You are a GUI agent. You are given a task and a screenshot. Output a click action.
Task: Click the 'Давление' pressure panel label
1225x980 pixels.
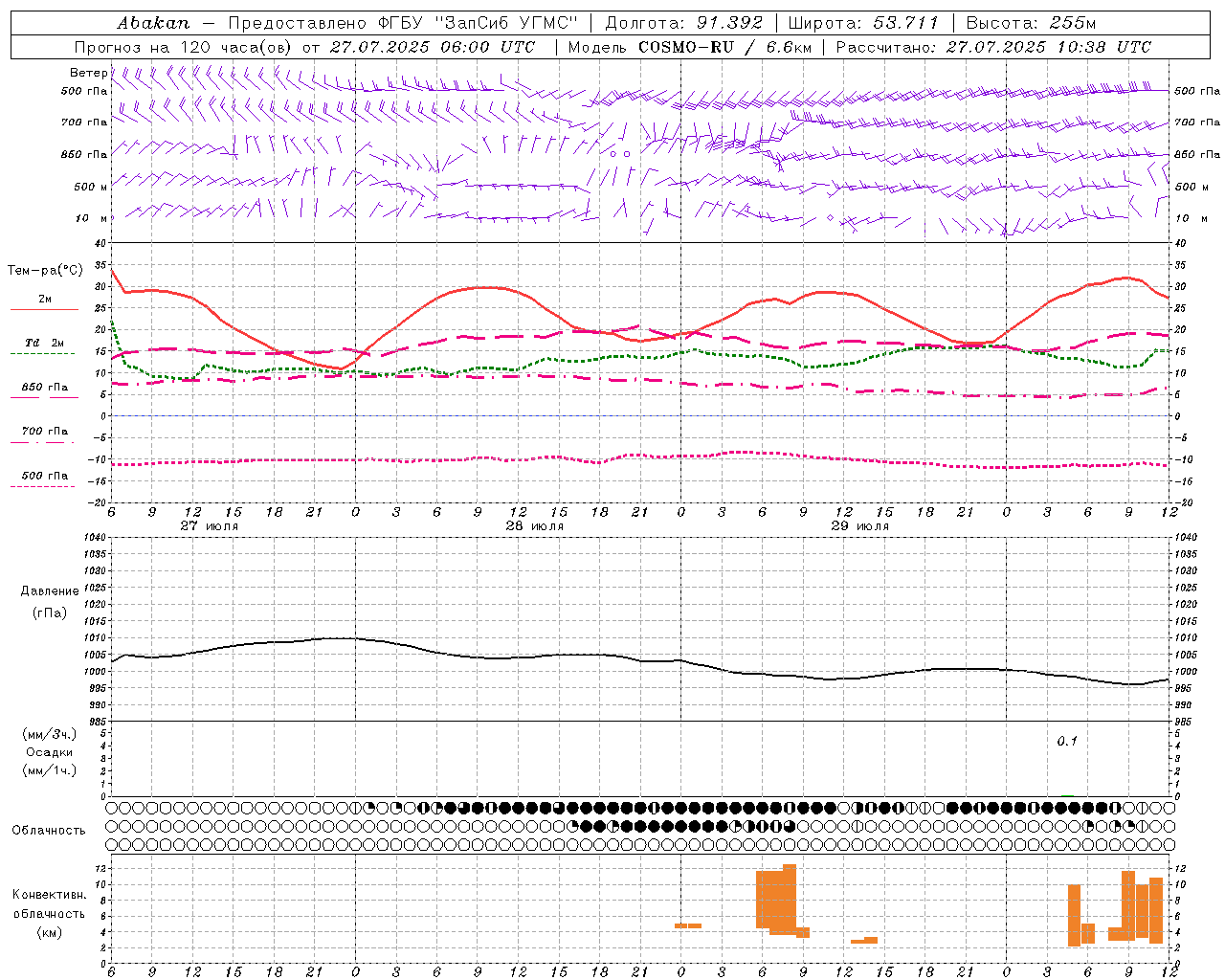coord(50,591)
